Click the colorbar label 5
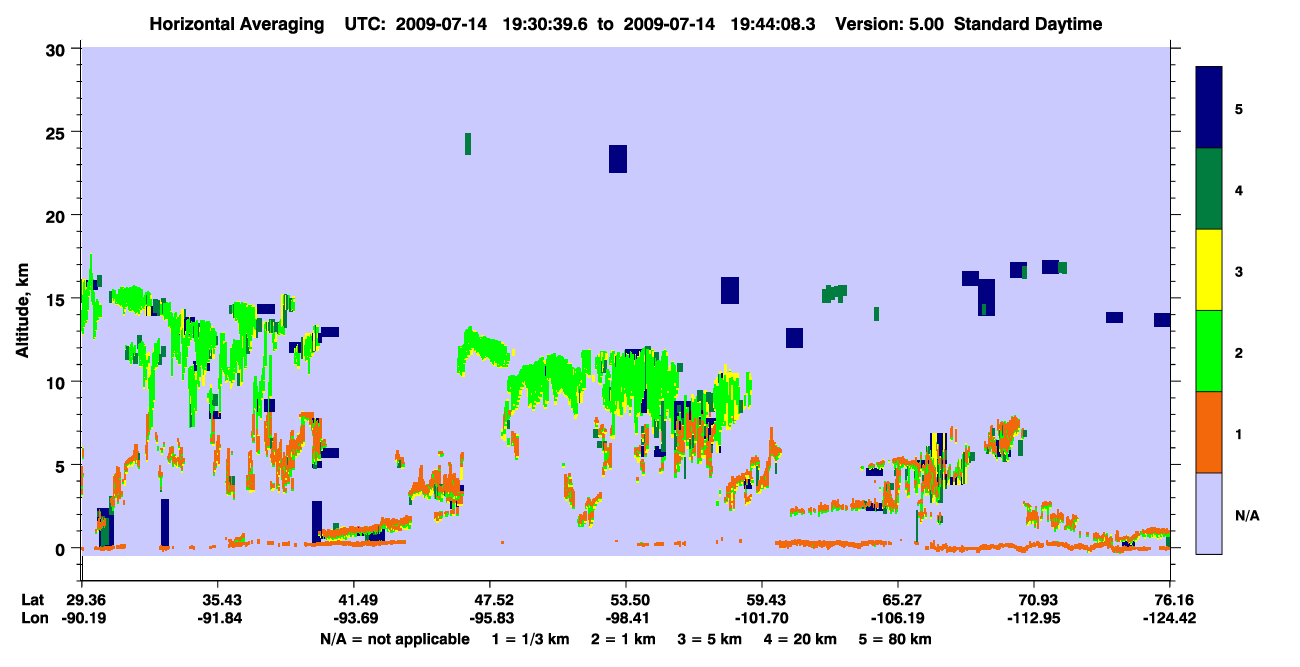The width and height of the screenshot is (1300, 667). 1239,109
